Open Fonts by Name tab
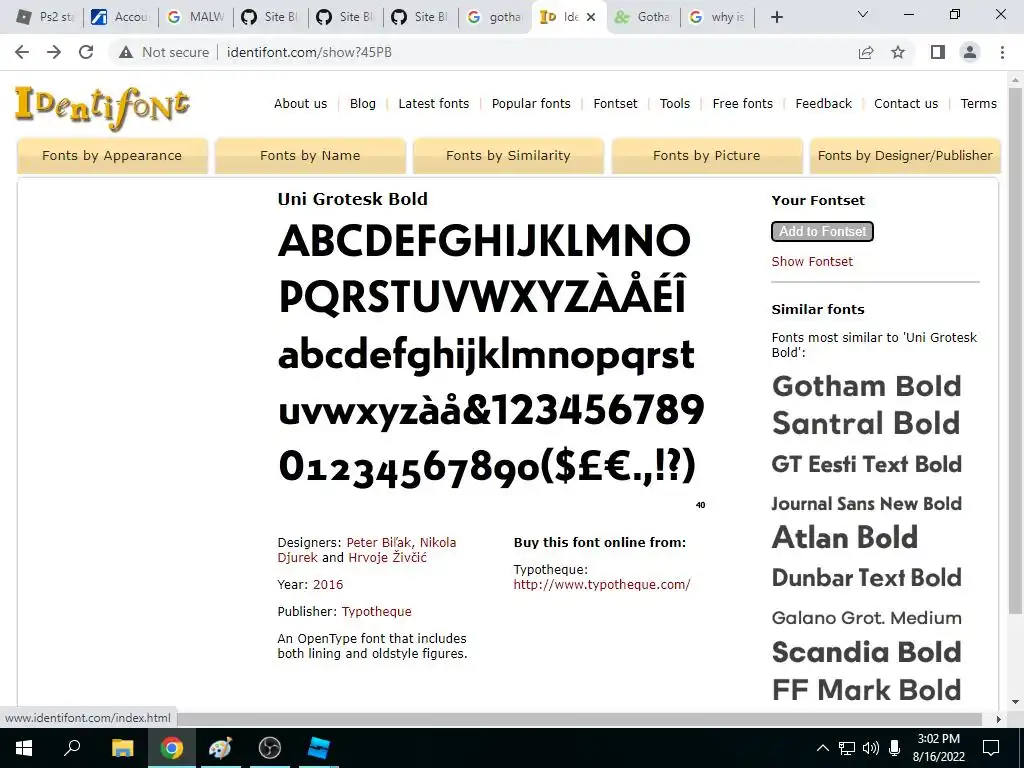Image resolution: width=1024 pixels, height=768 pixels. [310, 155]
